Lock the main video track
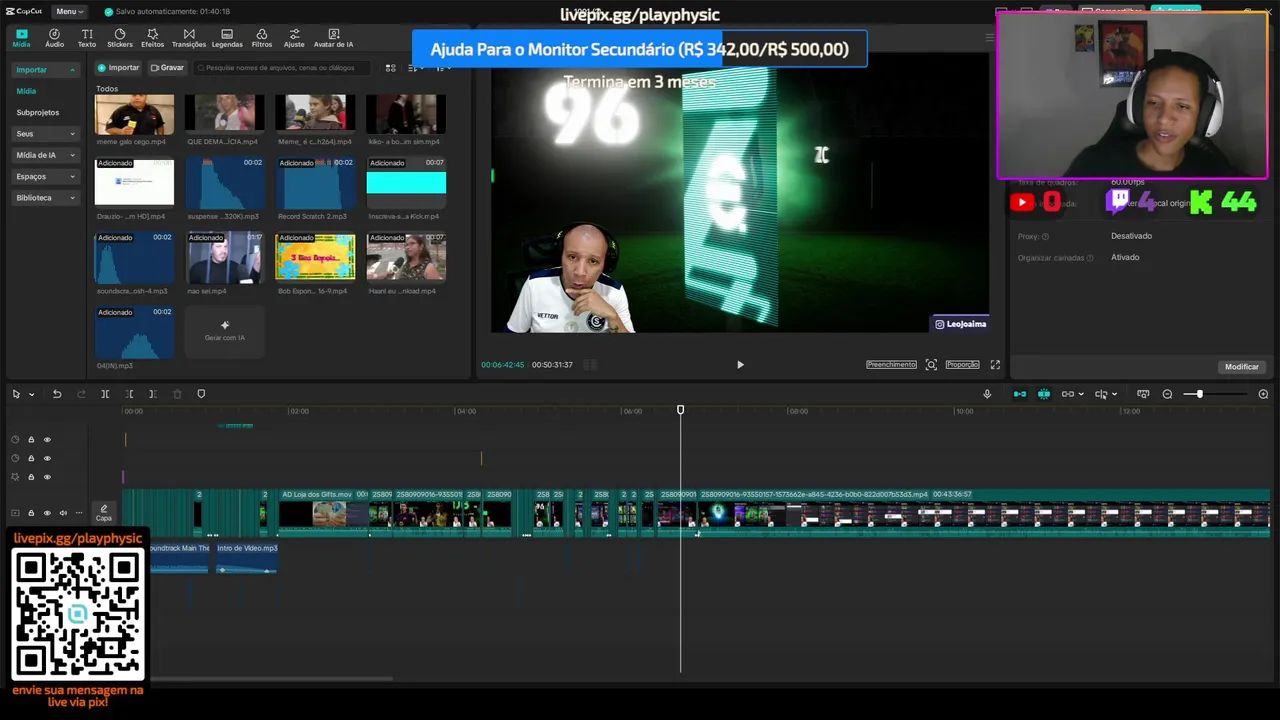1280x720 pixels. coord(31,513)
